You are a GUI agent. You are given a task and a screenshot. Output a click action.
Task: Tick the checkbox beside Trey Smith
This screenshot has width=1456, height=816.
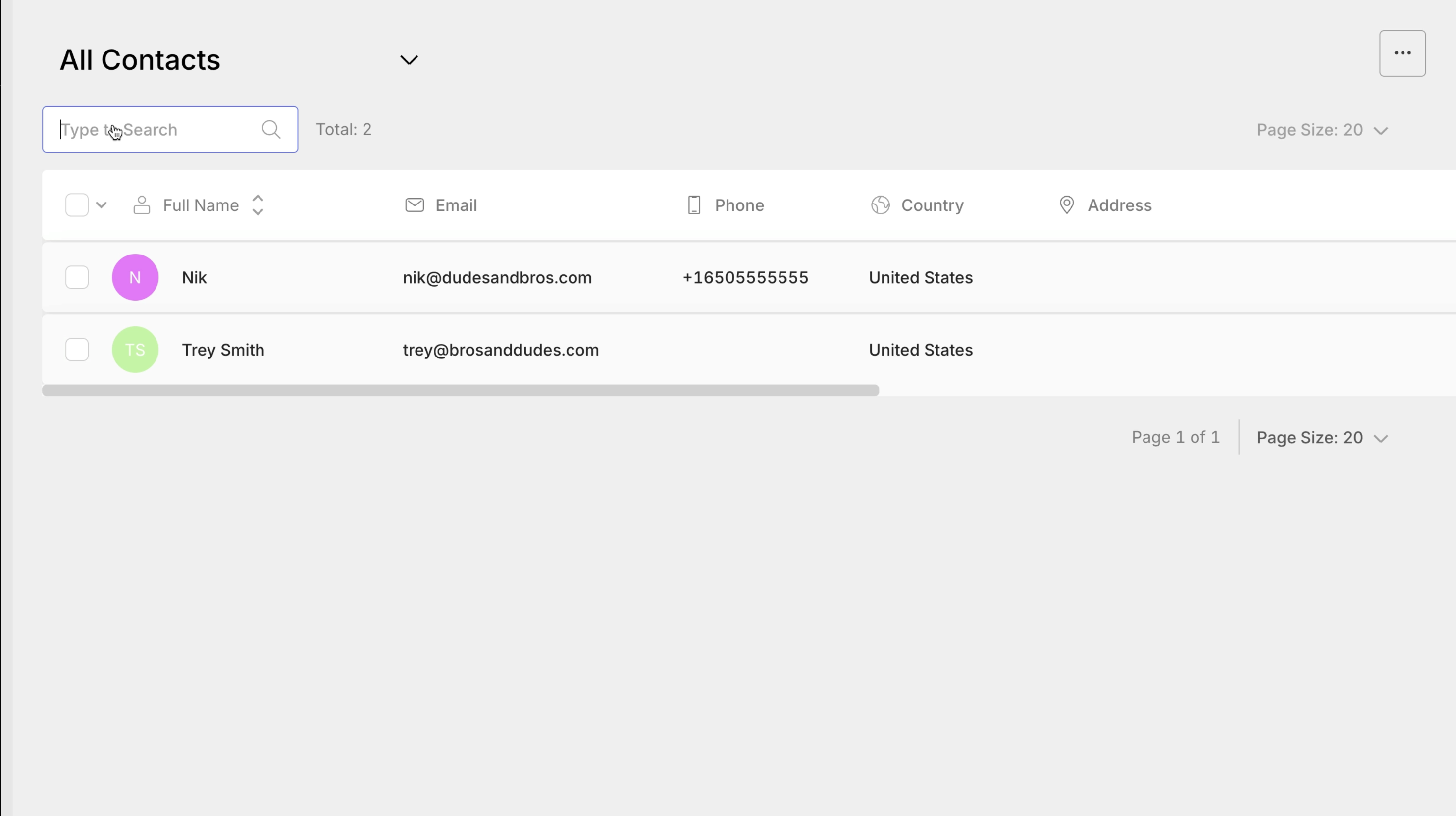77,350
